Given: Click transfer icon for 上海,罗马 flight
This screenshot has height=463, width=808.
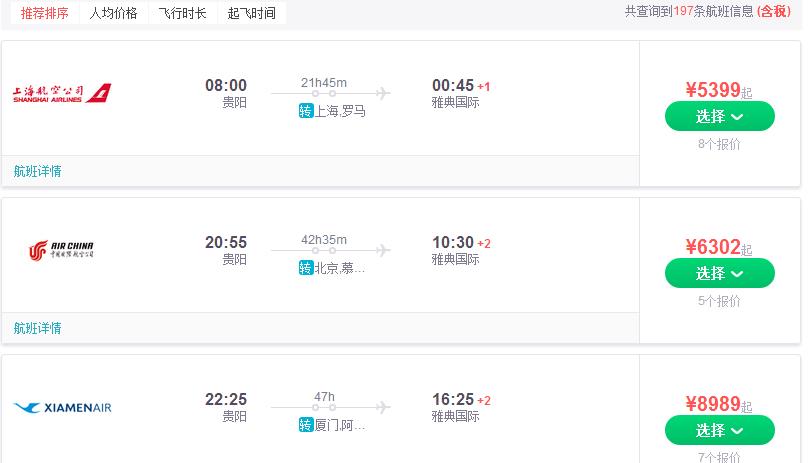Looking at the screenshot, I should tap(306, 111).
